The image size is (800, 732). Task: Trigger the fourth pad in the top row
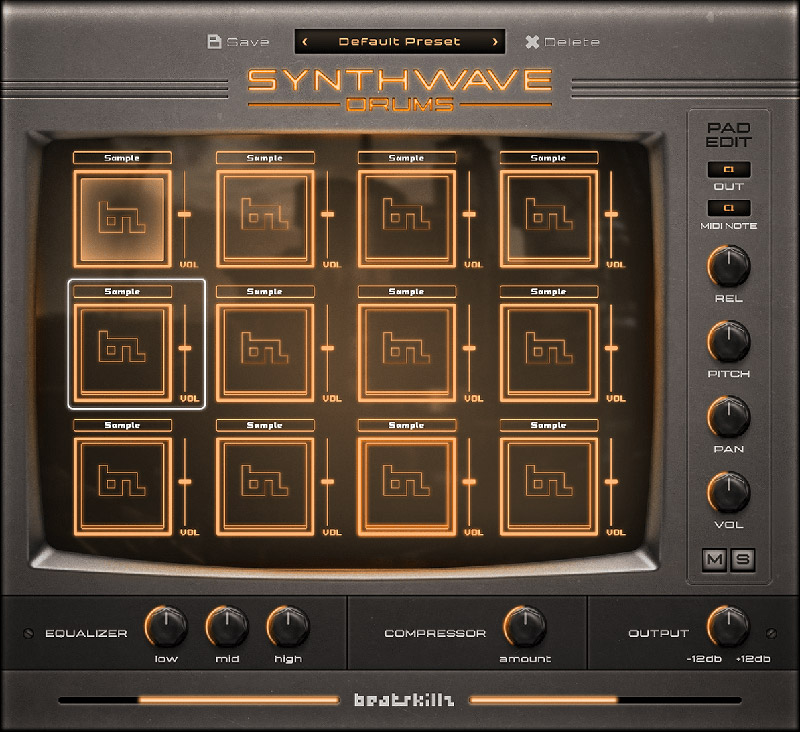[x=548, y=219]
